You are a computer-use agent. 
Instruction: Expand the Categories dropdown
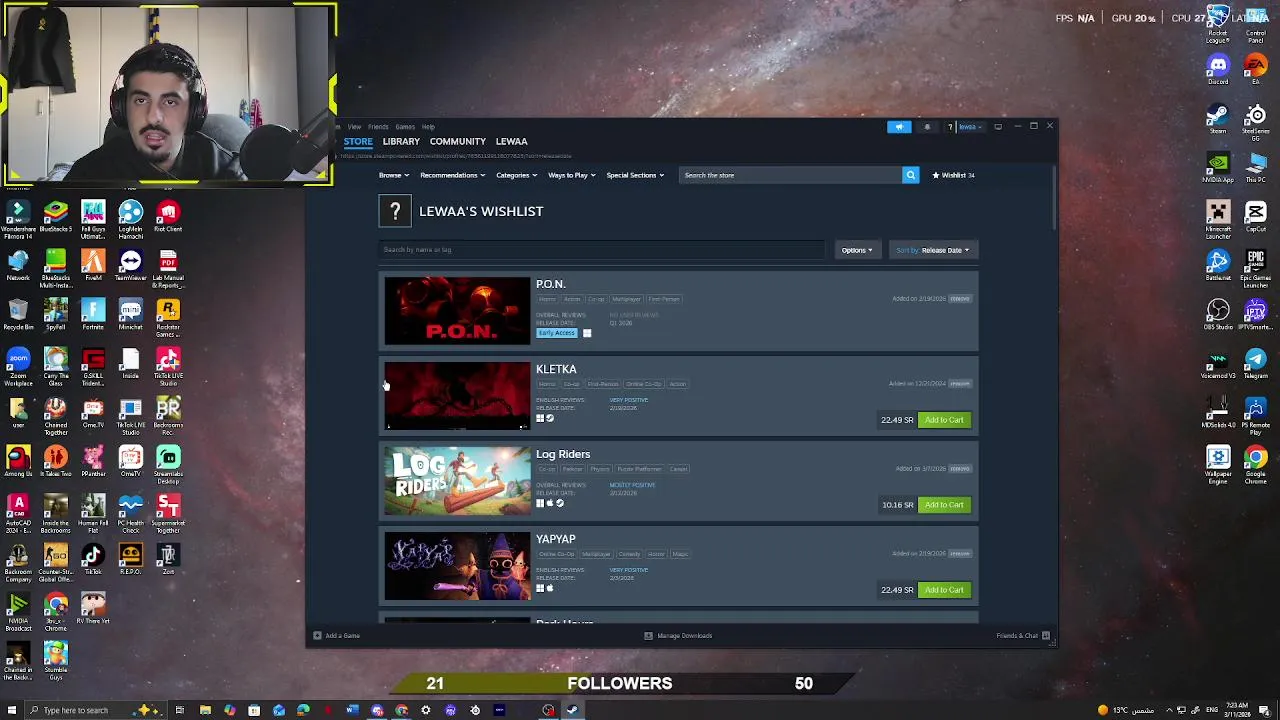click(x=516, y=175)
